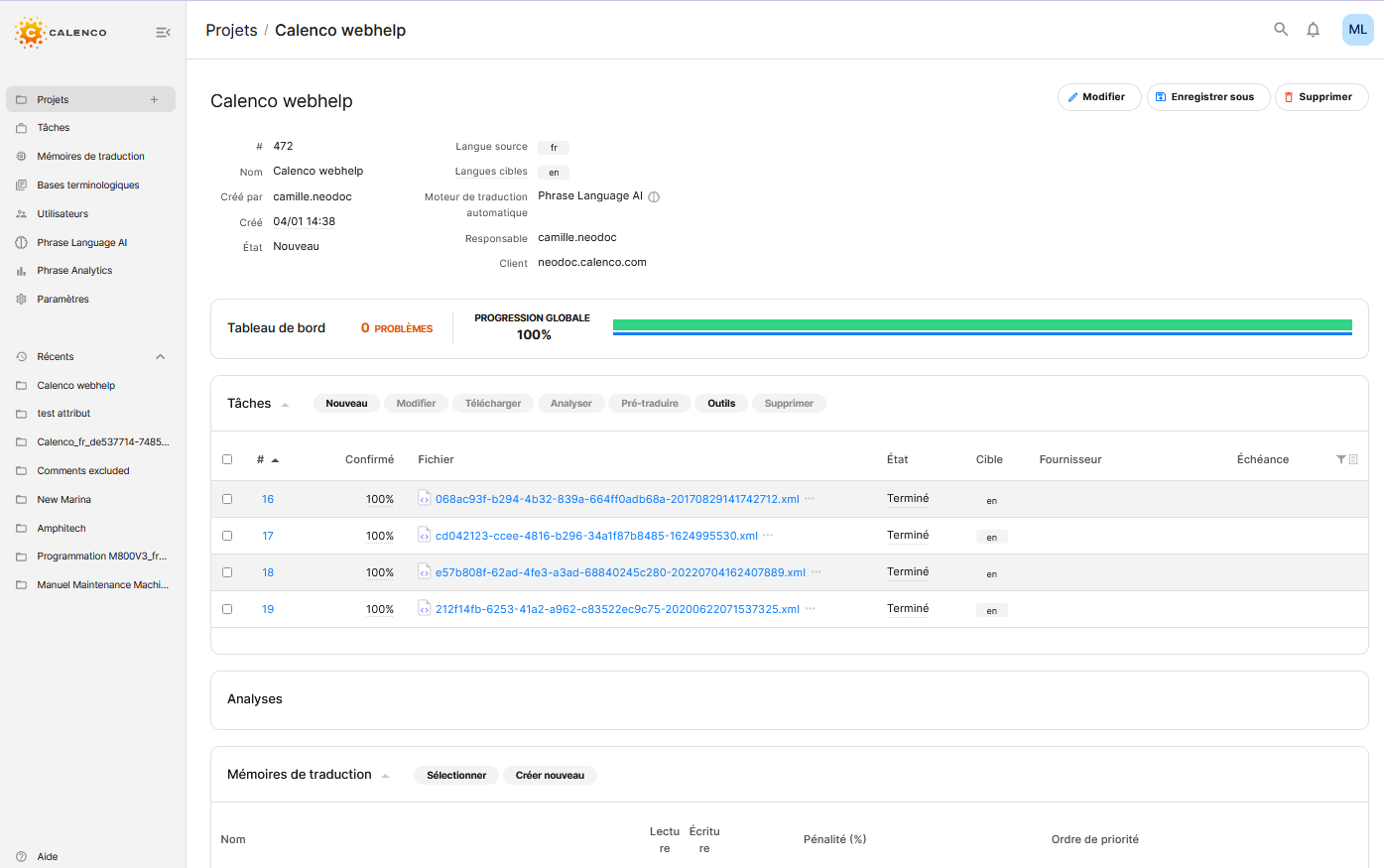Click the 0 Problèmes indicator
Viewport: 1384px width, 868px height.
tap(397, 328)
